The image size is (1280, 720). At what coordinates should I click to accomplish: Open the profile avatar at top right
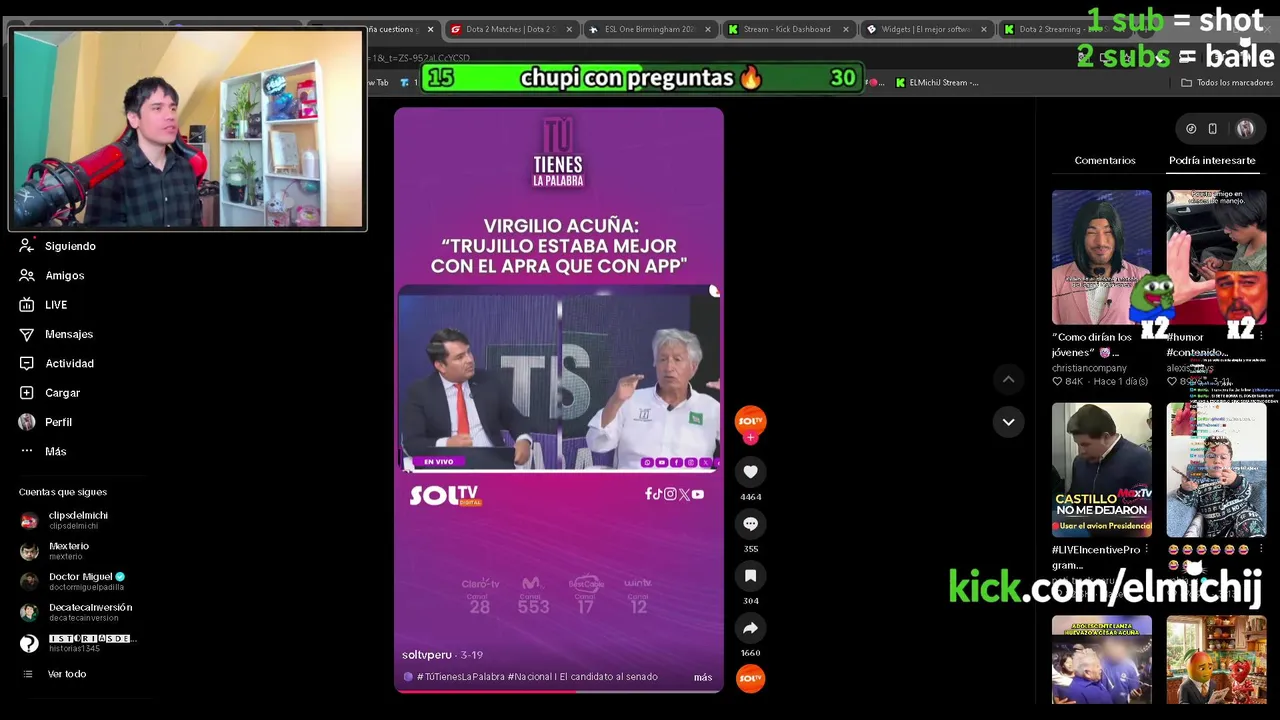1245,129
